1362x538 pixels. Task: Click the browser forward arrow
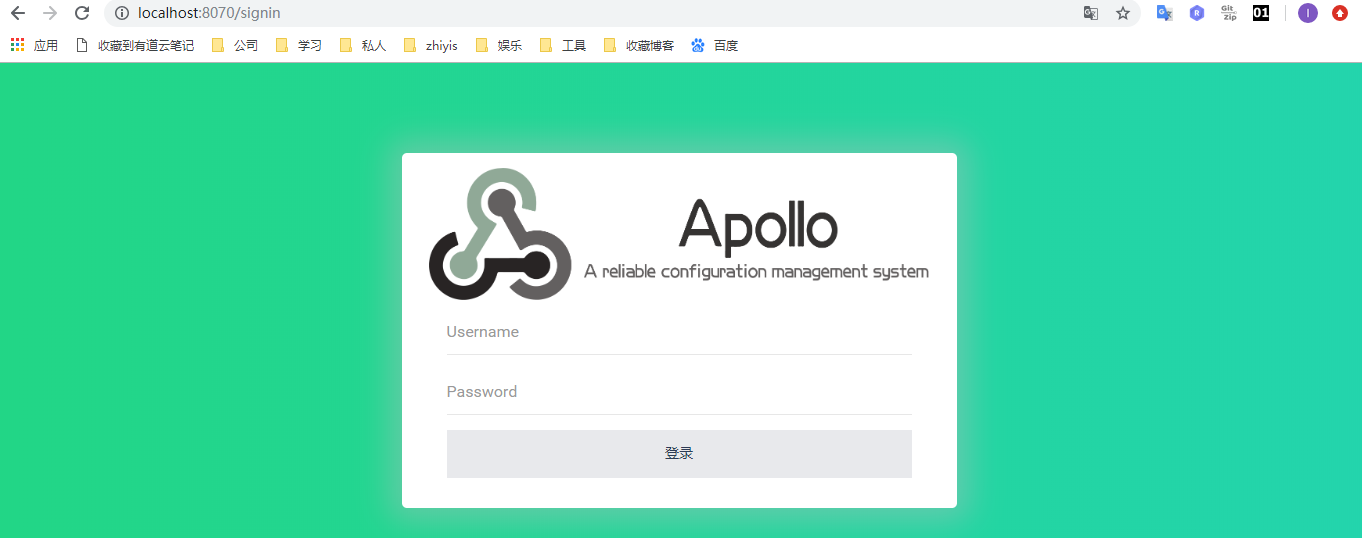50,13
